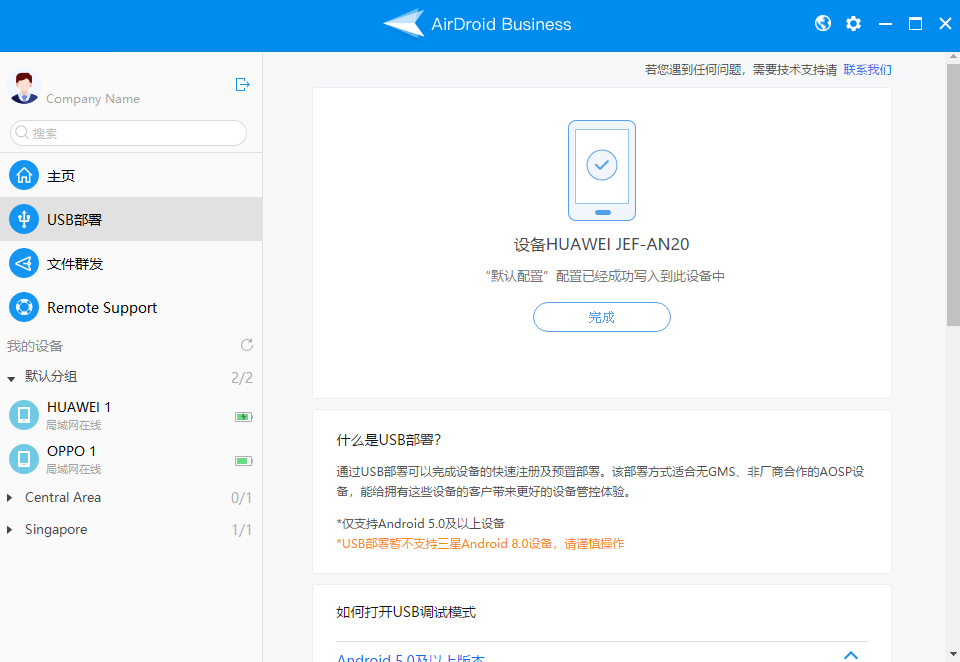Refresh the 我的设备 device list

point(247,345)
